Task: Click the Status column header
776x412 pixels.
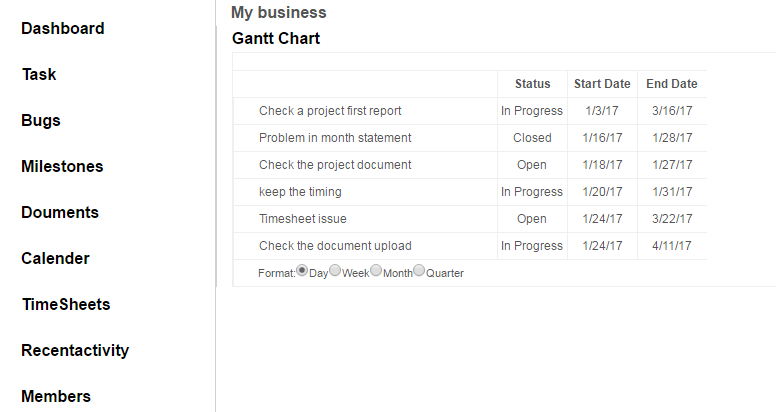Action: [x=533, y=84]
